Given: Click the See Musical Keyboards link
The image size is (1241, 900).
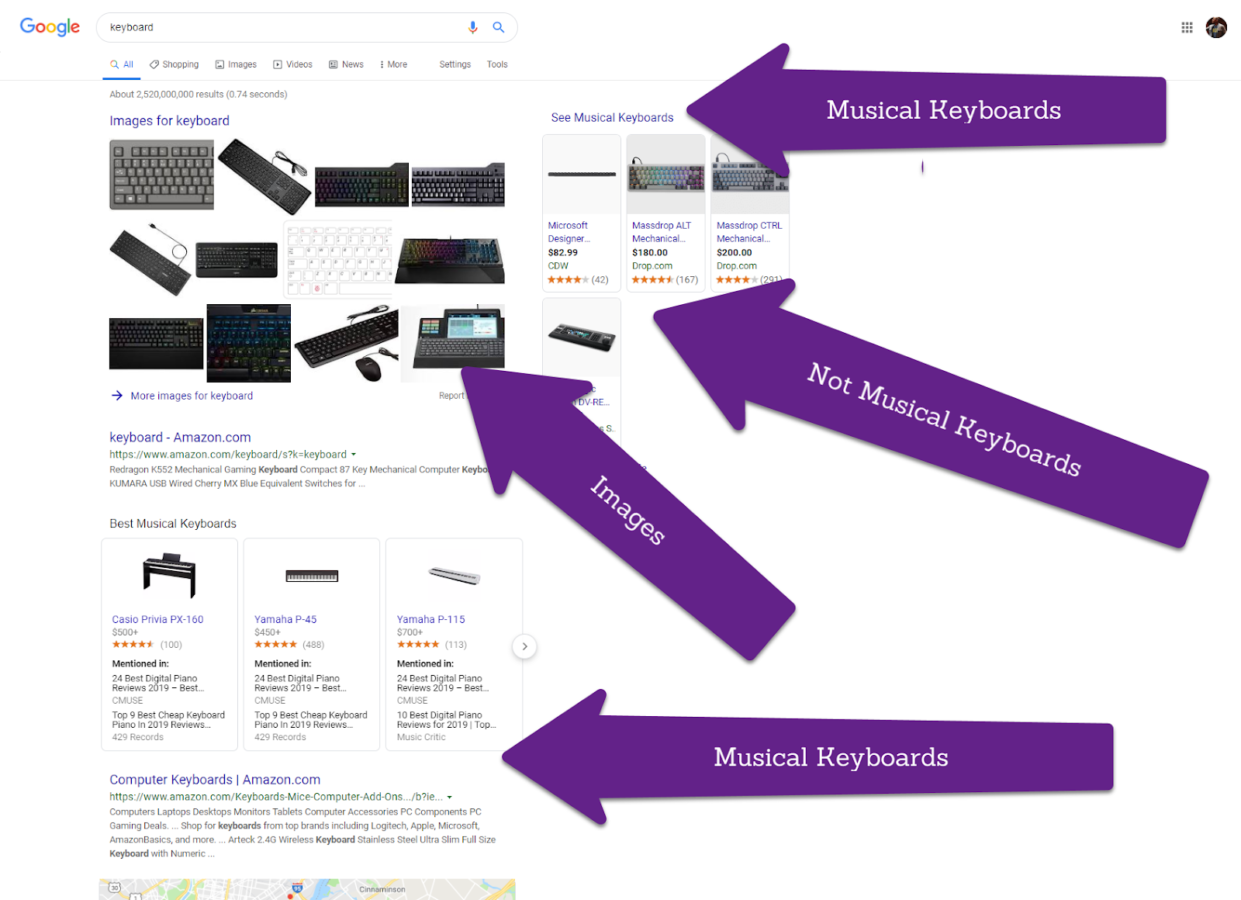Looking at the screenshot, I should (x=612, y=118).
